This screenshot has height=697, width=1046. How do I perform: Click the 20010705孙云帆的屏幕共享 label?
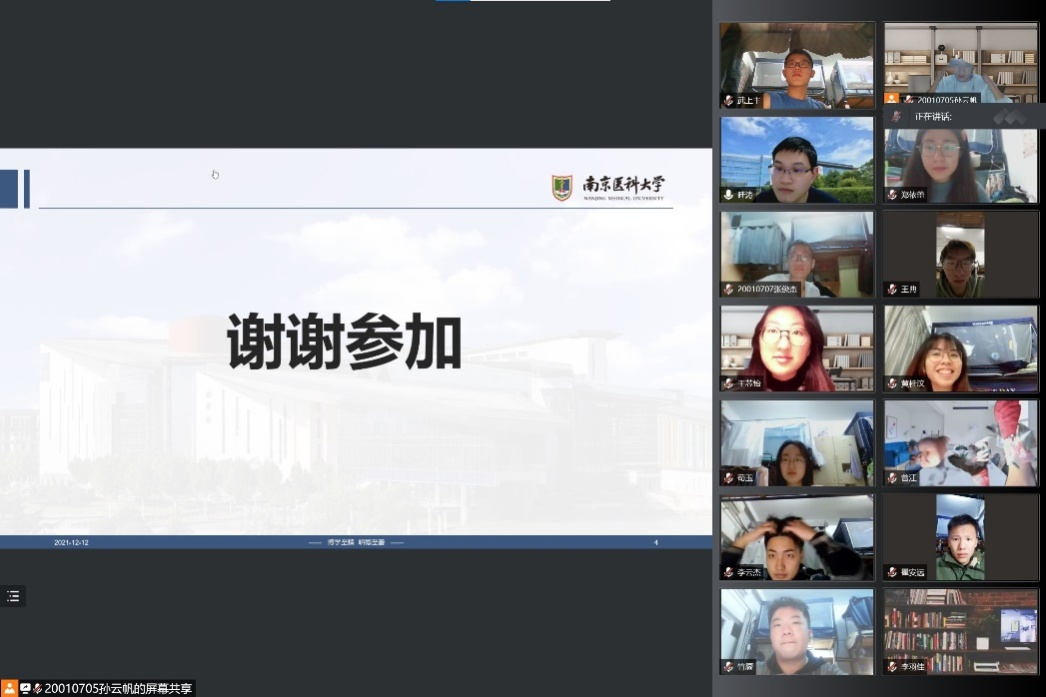coord(118,688)
